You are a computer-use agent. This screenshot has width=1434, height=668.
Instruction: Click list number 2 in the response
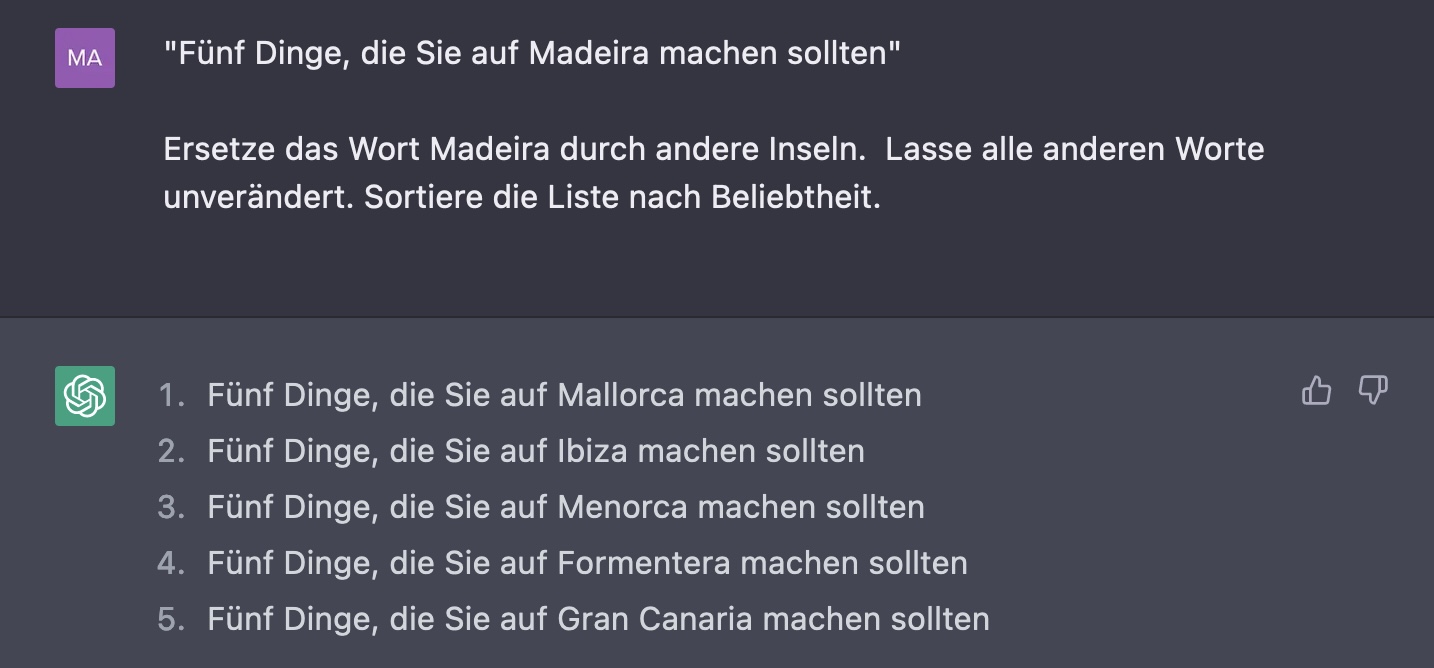click(x=172, y=451)
